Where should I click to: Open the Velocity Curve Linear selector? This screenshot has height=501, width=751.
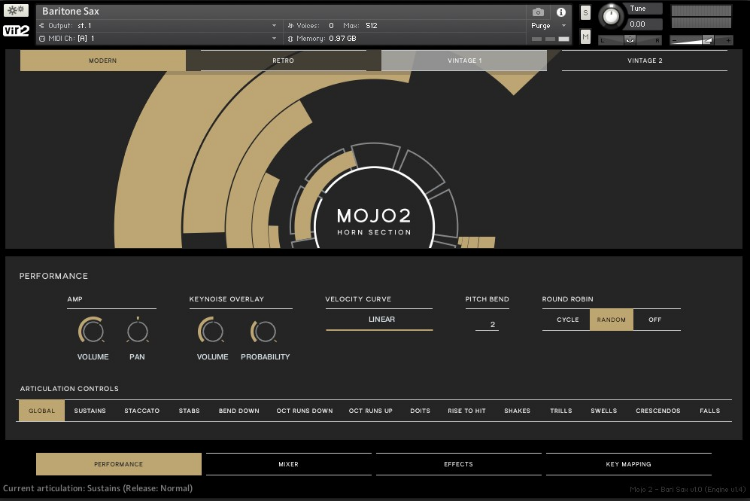(379, 319)
